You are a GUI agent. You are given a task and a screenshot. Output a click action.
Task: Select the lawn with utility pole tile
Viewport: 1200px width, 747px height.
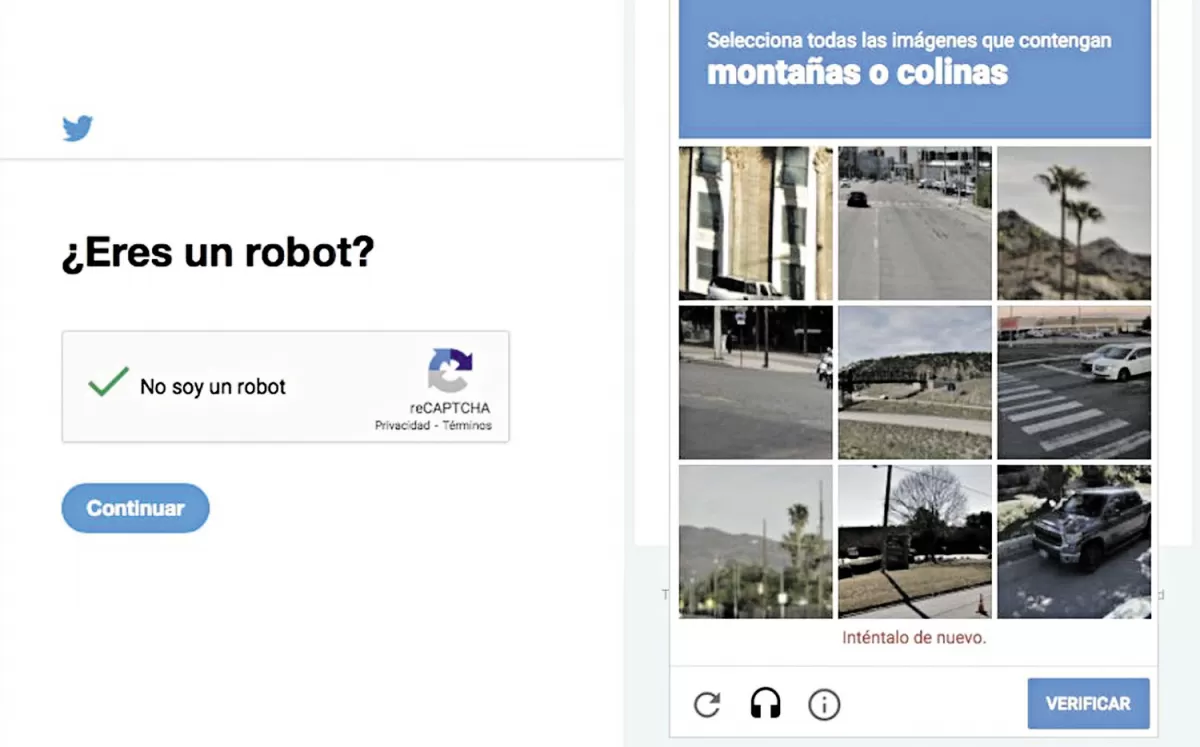[x=914, y=542]
